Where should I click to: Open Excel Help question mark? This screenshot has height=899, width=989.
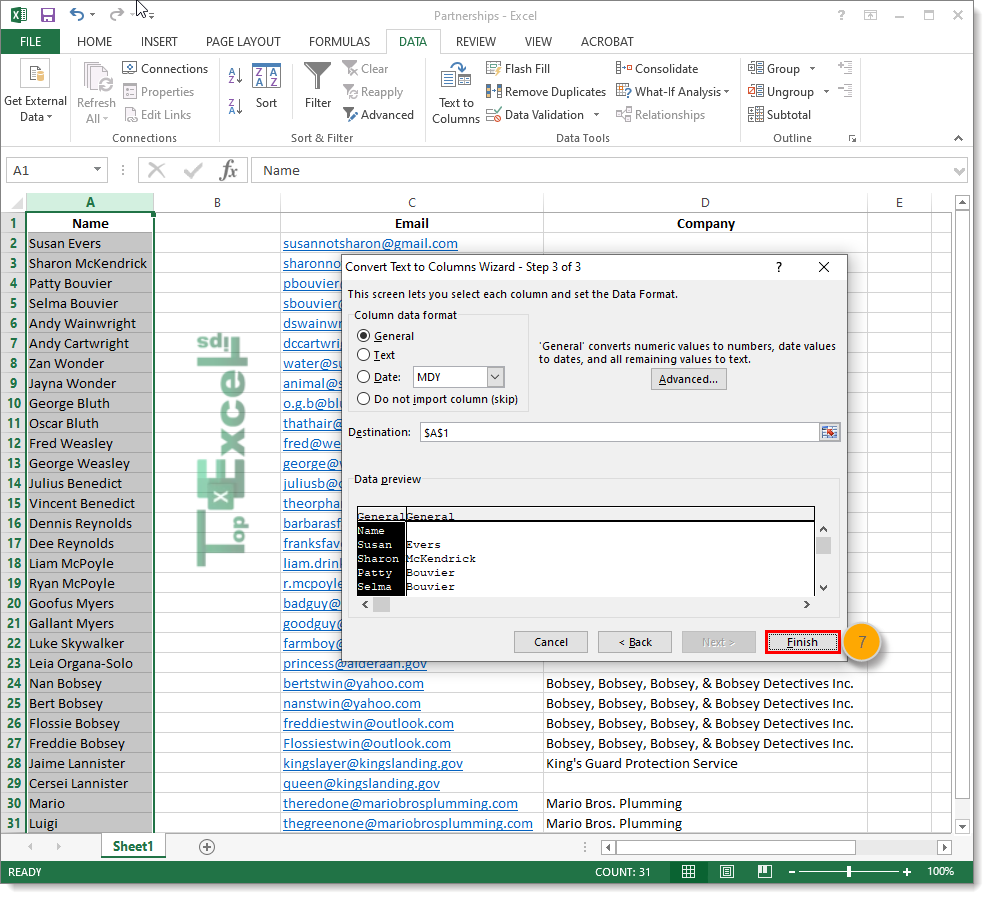coord(841,15)
